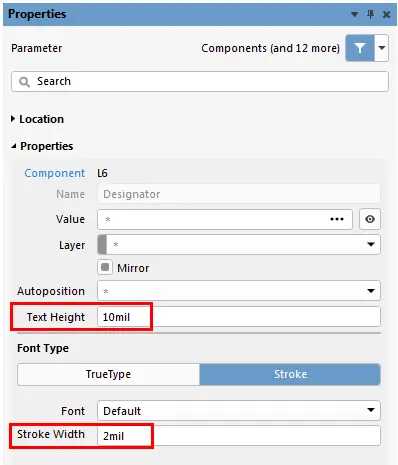Click the Value ellipsis button
Viewport: 398px width, 465px height.
tap(337, 219)
